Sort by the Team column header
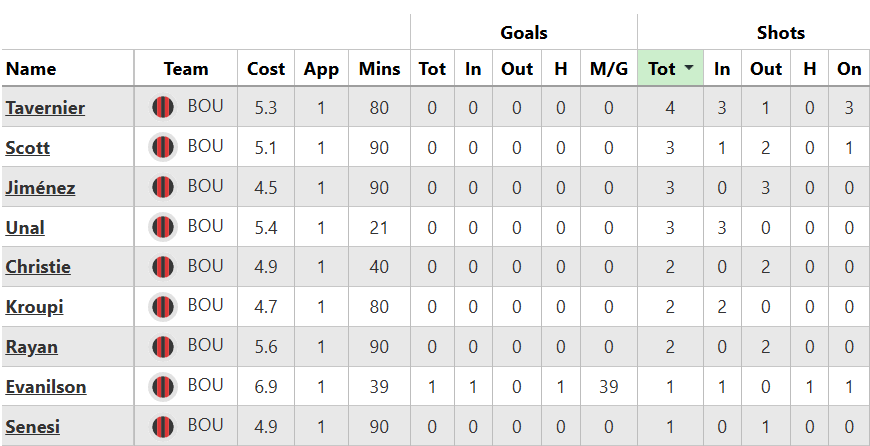The height and width of the screenshot is (446, 870). point(186,69)
